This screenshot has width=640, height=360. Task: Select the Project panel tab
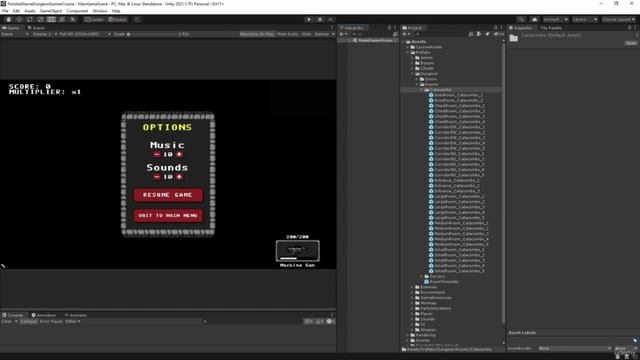412,28
